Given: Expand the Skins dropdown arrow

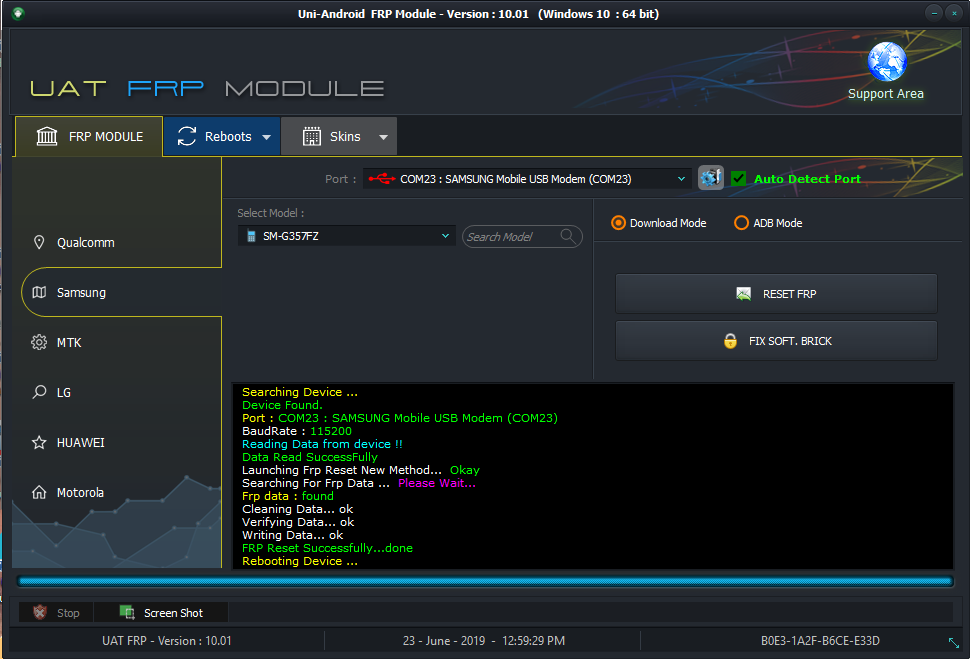Looking at the screenshot, I should pos(384,137).
